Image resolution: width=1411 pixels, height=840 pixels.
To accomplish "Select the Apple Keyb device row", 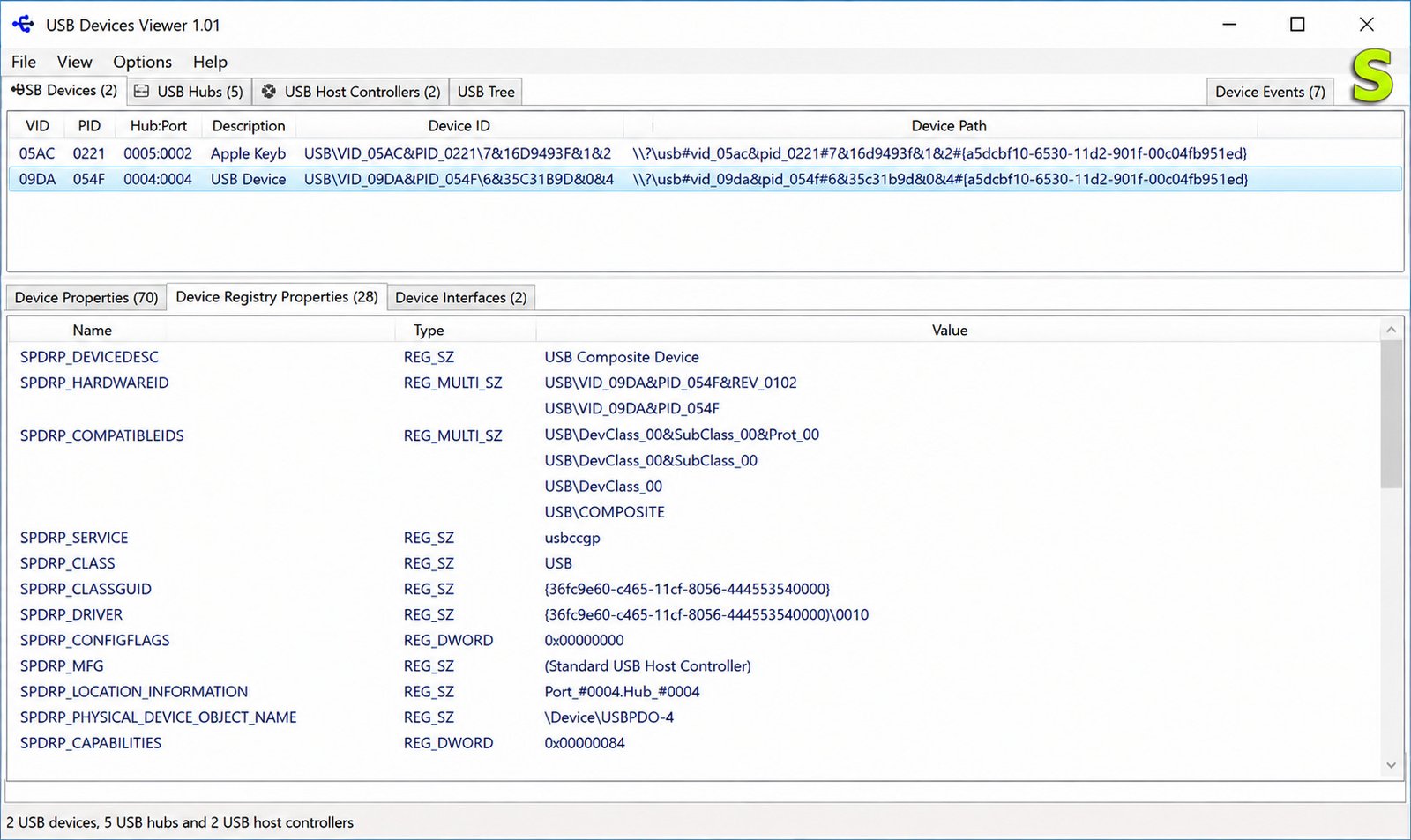I will tap(705, 153).
